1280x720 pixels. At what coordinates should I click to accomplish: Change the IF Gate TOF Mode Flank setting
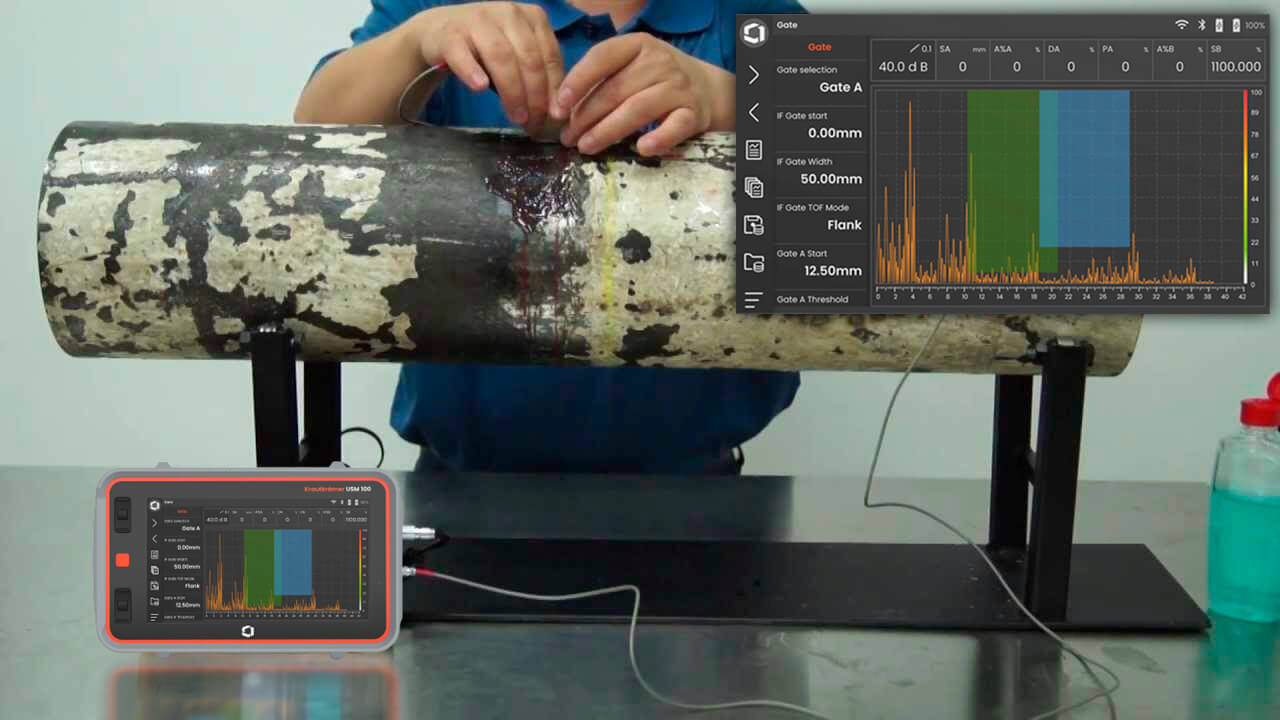tap(819, 217)
